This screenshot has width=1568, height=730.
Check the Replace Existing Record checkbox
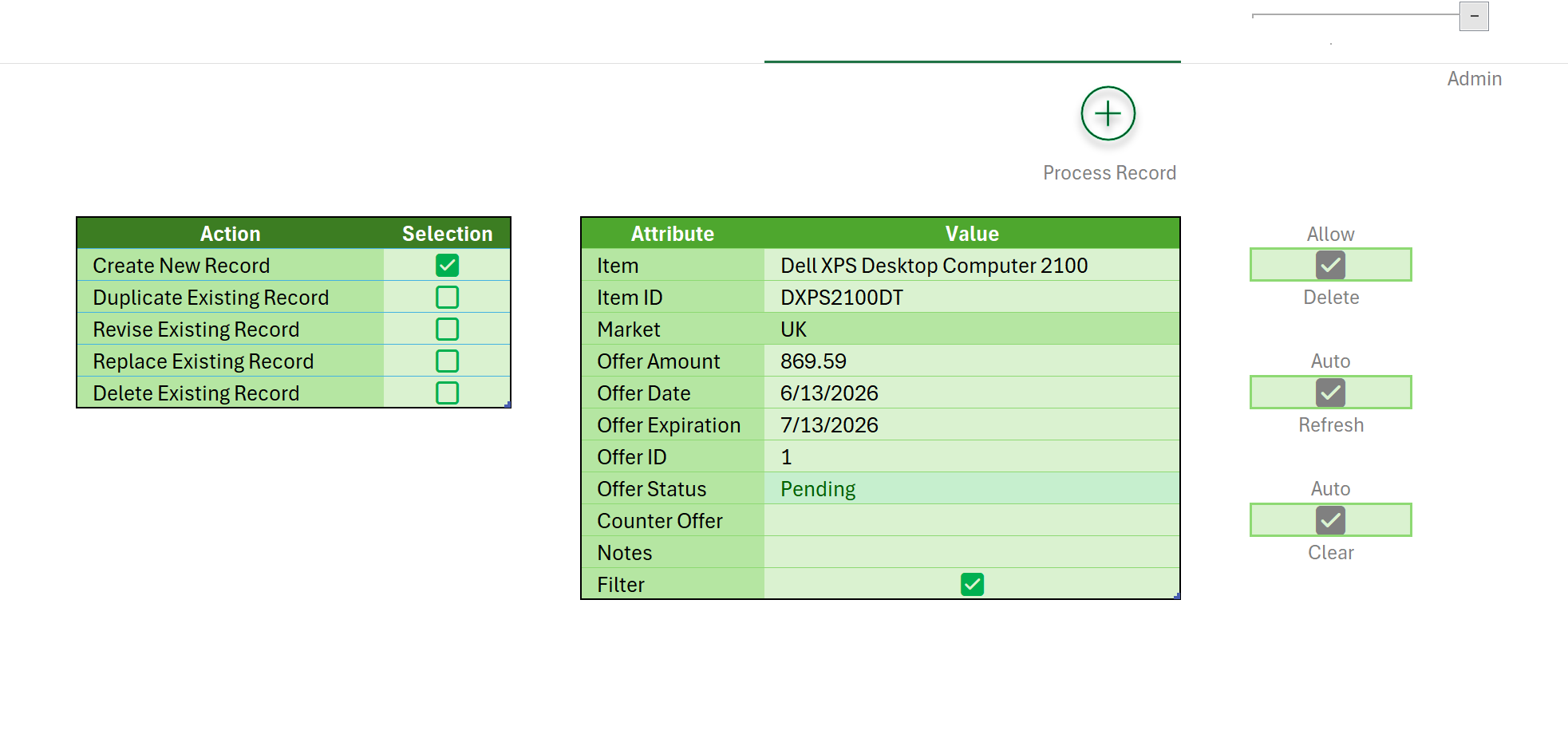[x=447, y=361]
